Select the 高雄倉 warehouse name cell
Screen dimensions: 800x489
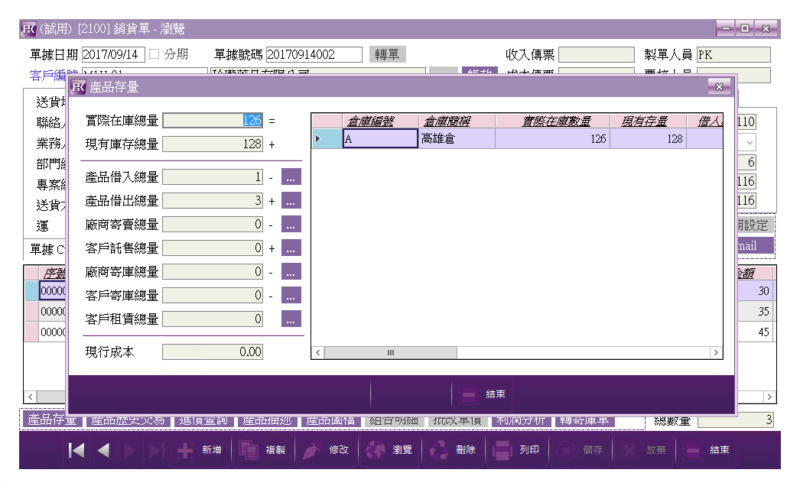[457, 139]
